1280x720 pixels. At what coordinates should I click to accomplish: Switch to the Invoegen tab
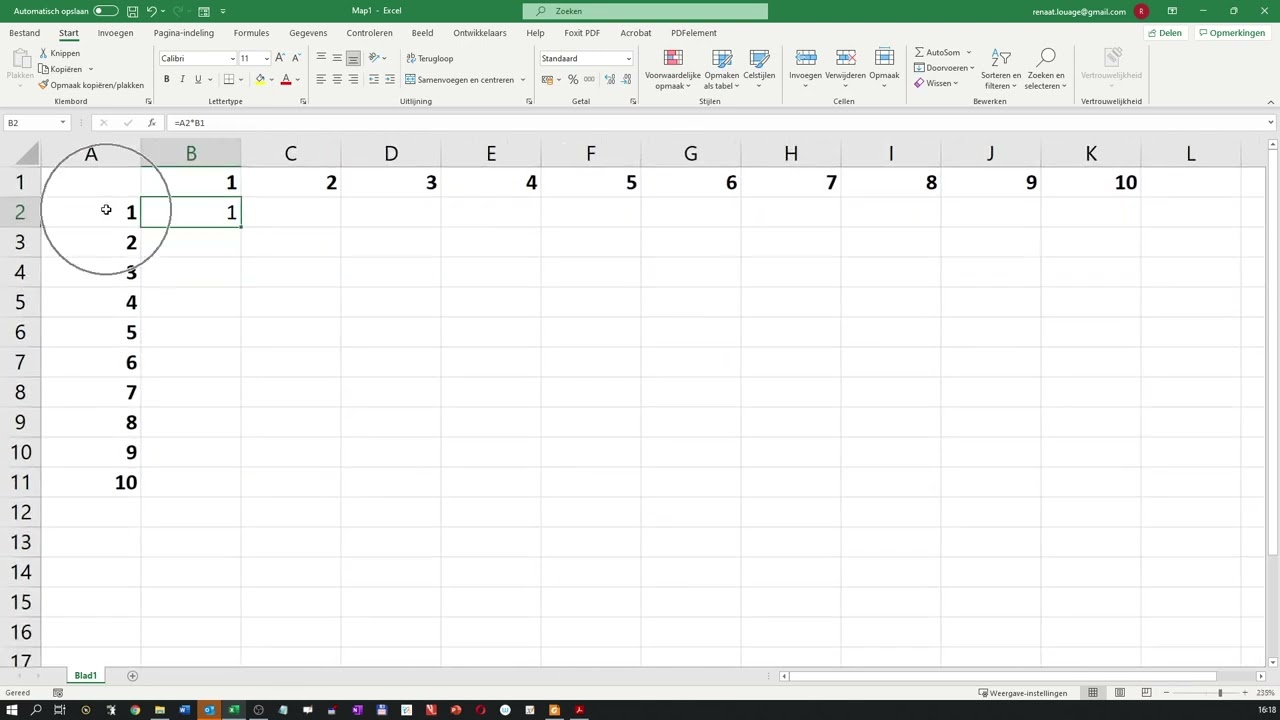[x=115, y=33]
